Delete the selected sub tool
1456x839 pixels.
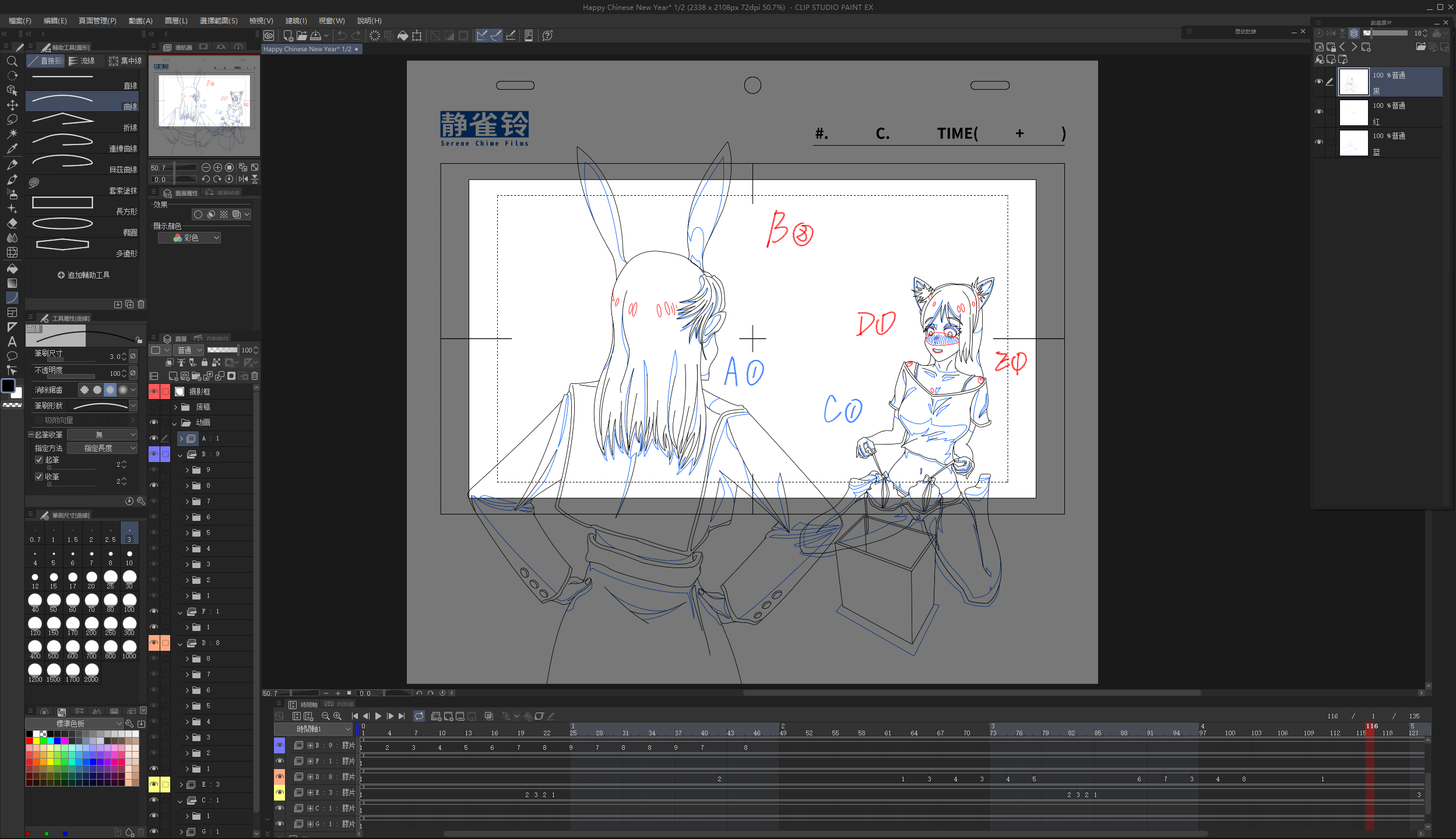[141, 304]
